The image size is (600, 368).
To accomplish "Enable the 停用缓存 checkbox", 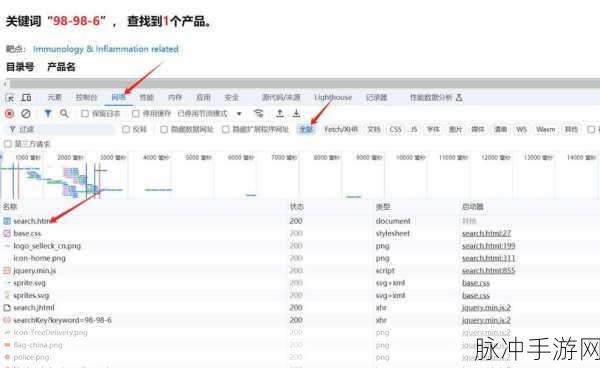I will [135, 114].
